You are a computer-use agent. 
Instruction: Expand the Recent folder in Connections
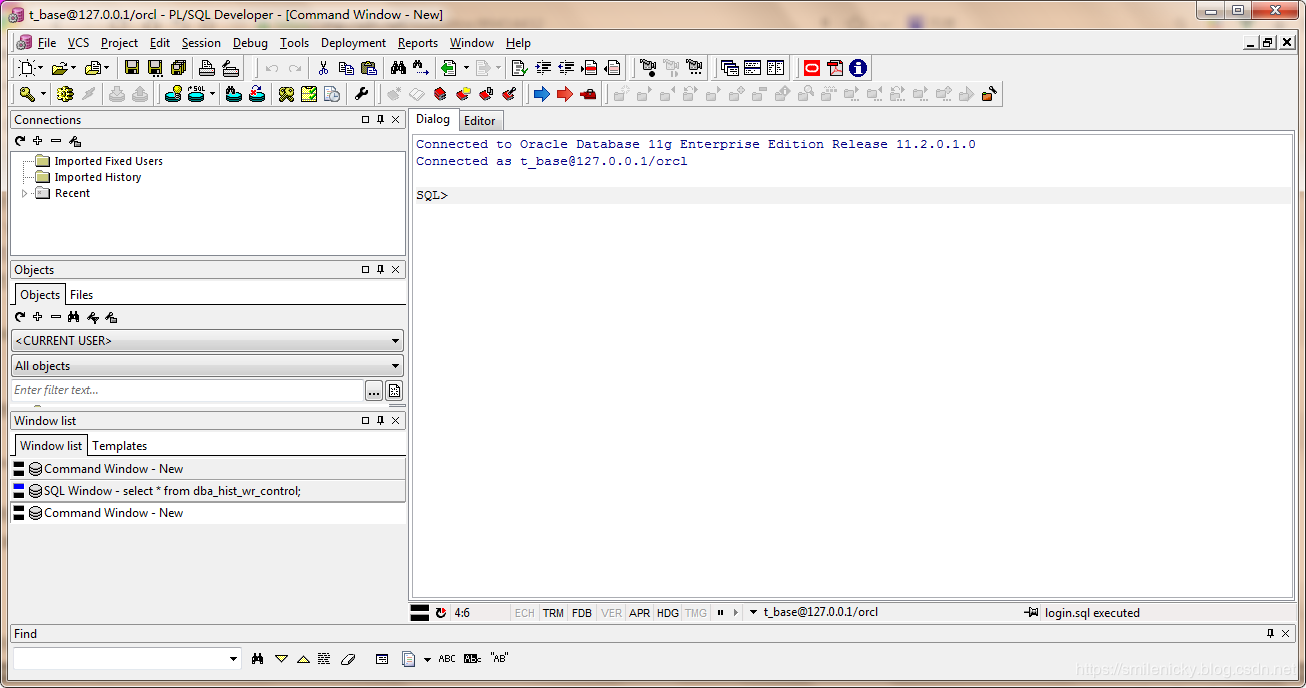point(25,193)
